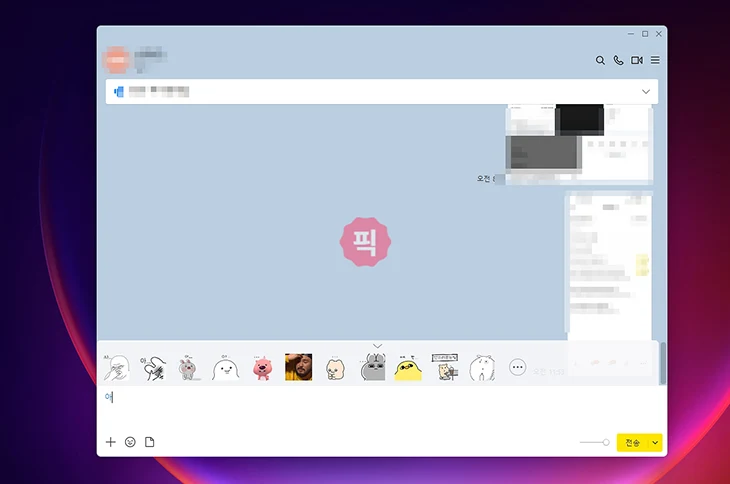Image resolution: width=730 pixels, height=484 pixels.
Task: Pick the gray rabbit with glasses emoticon
Action: (373, 367)
